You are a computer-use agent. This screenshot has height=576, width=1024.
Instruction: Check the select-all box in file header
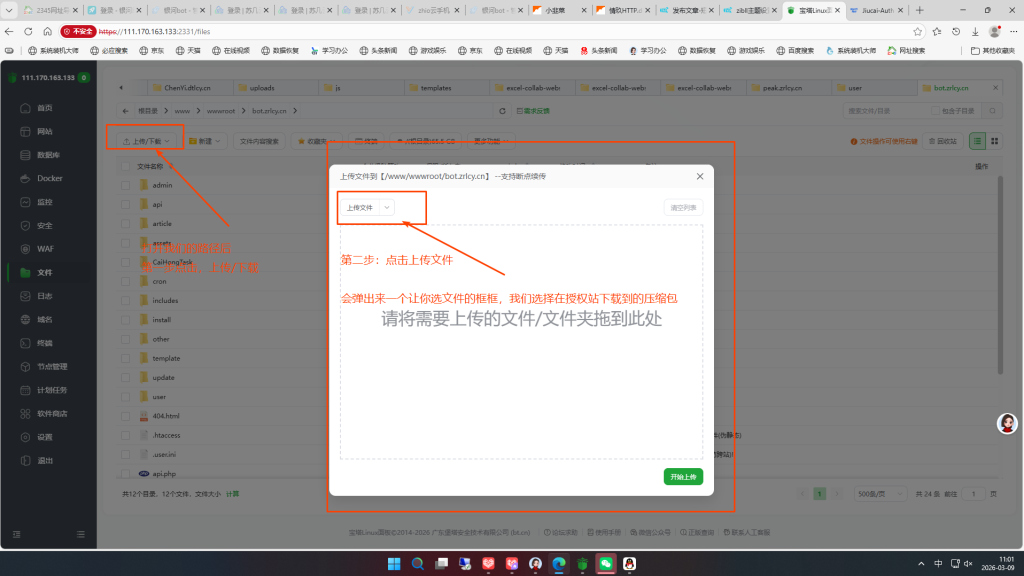(x=126, y=166)
